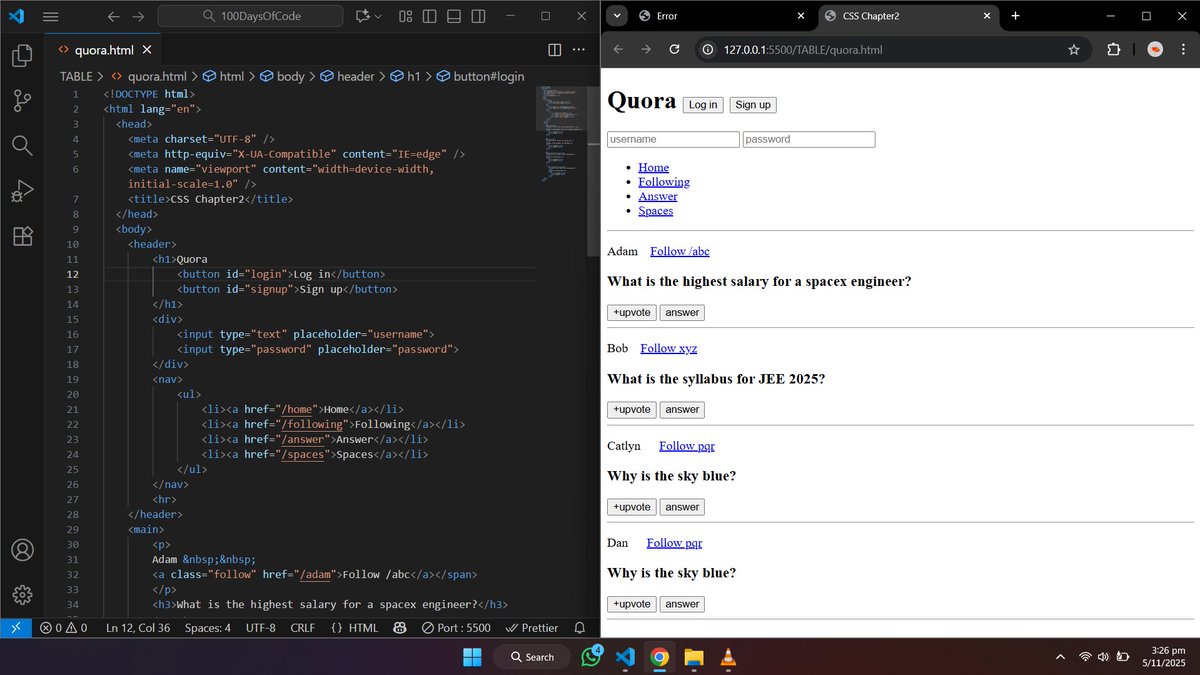Toggle the bottom panel visibility
Screen dimensions: 1200x675
tap(453, 16)
